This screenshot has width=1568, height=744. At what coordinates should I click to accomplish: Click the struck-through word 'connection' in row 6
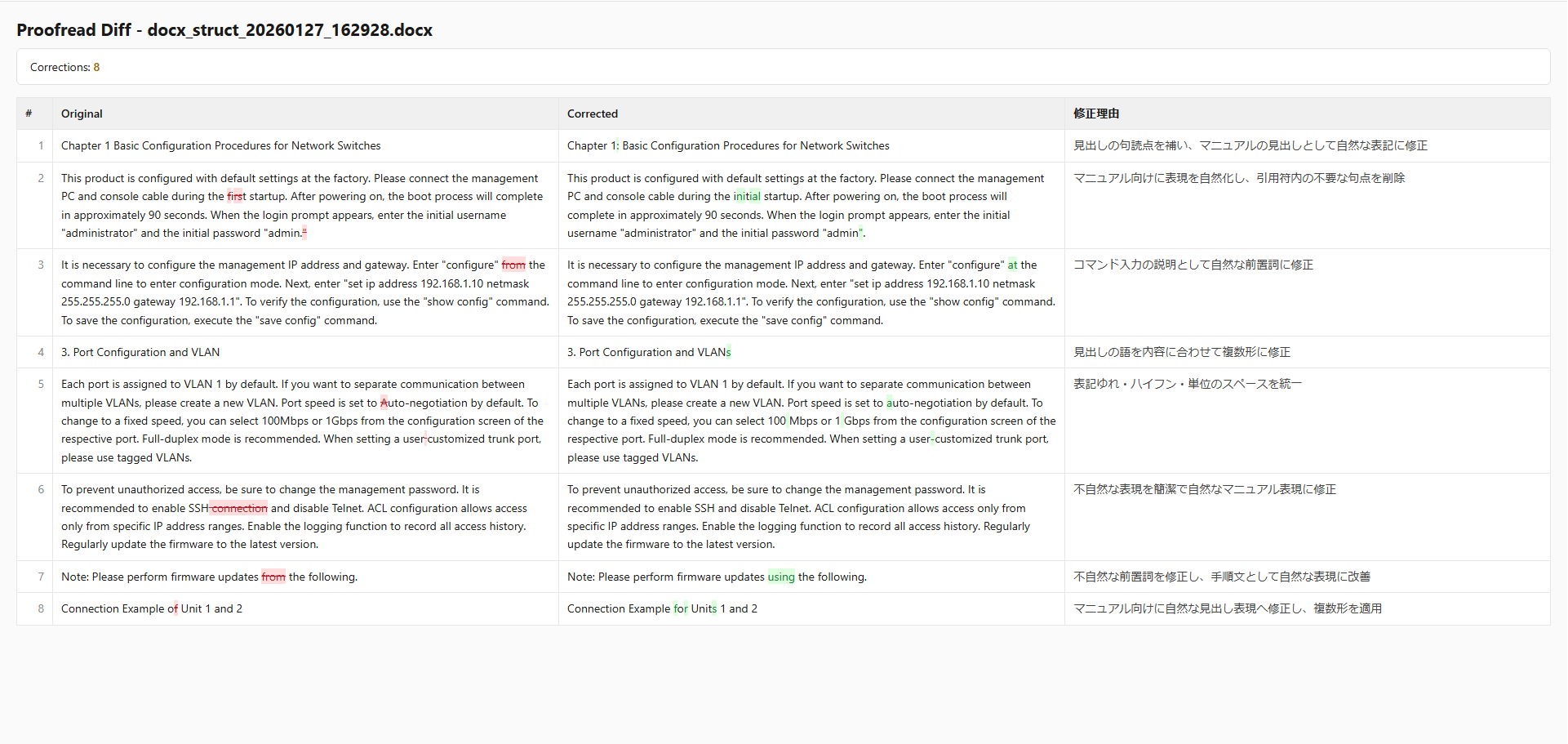coord(239,509)
